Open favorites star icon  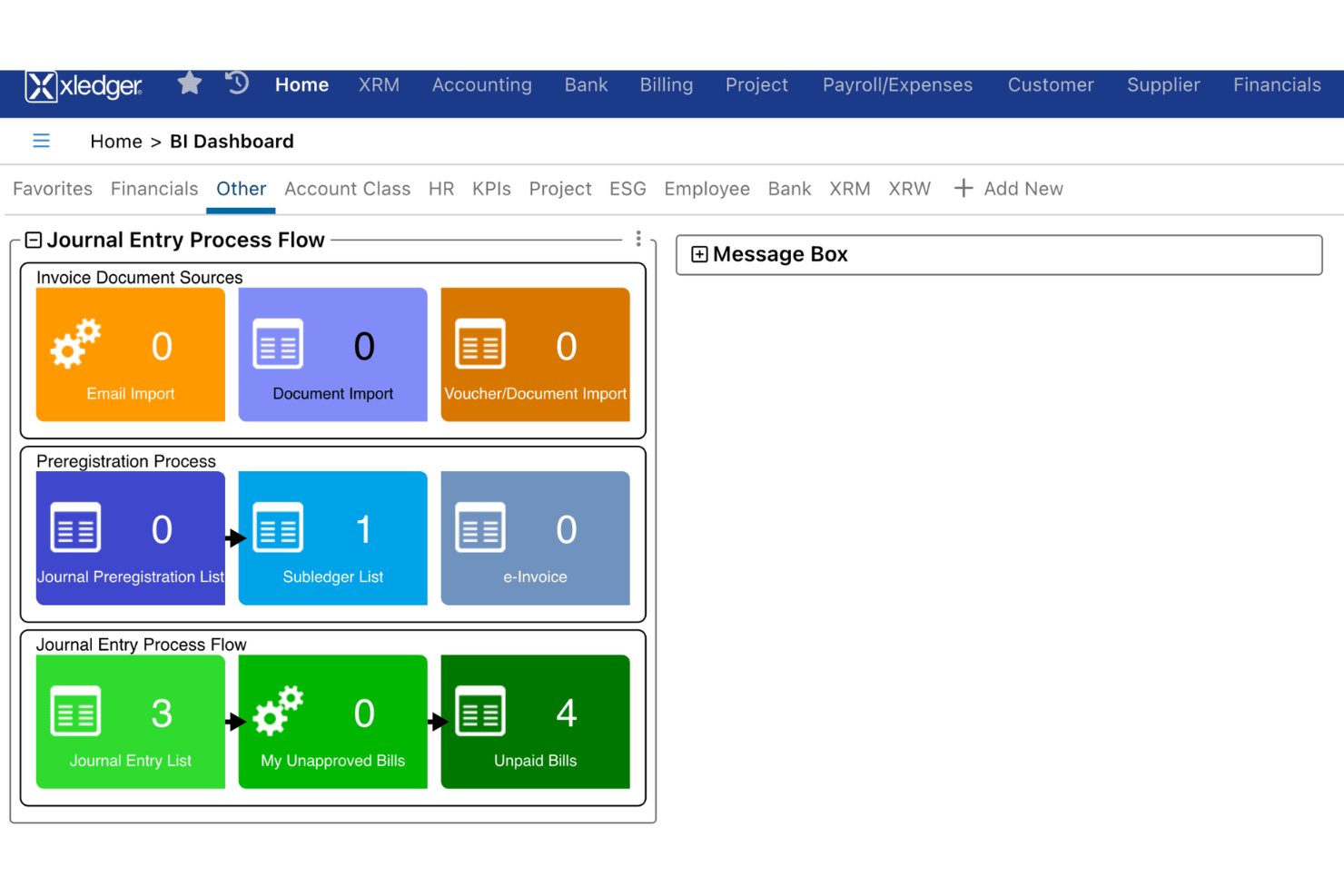coord(190,84)
